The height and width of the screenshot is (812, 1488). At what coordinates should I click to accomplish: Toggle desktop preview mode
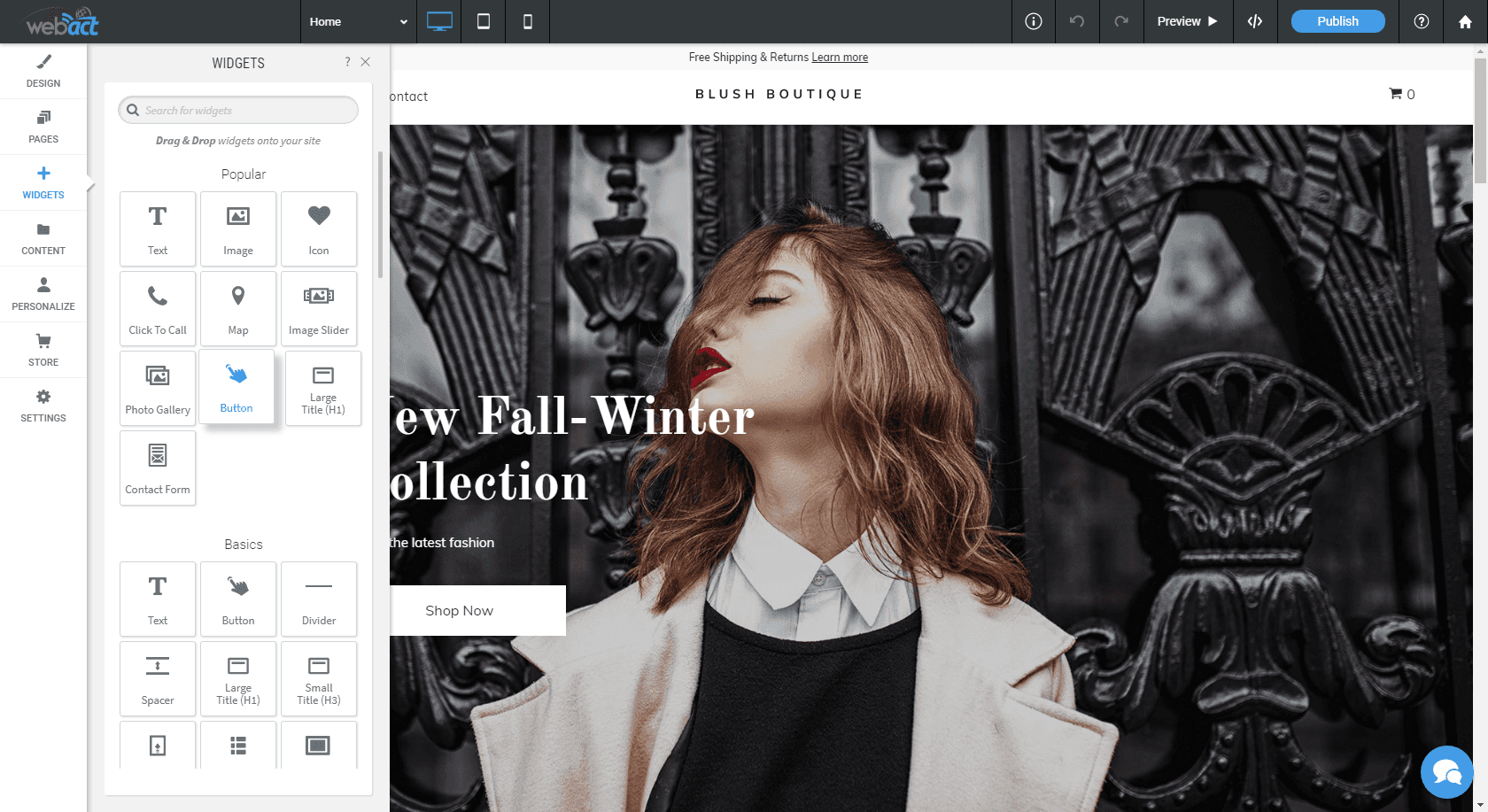[x=439, y=21]
